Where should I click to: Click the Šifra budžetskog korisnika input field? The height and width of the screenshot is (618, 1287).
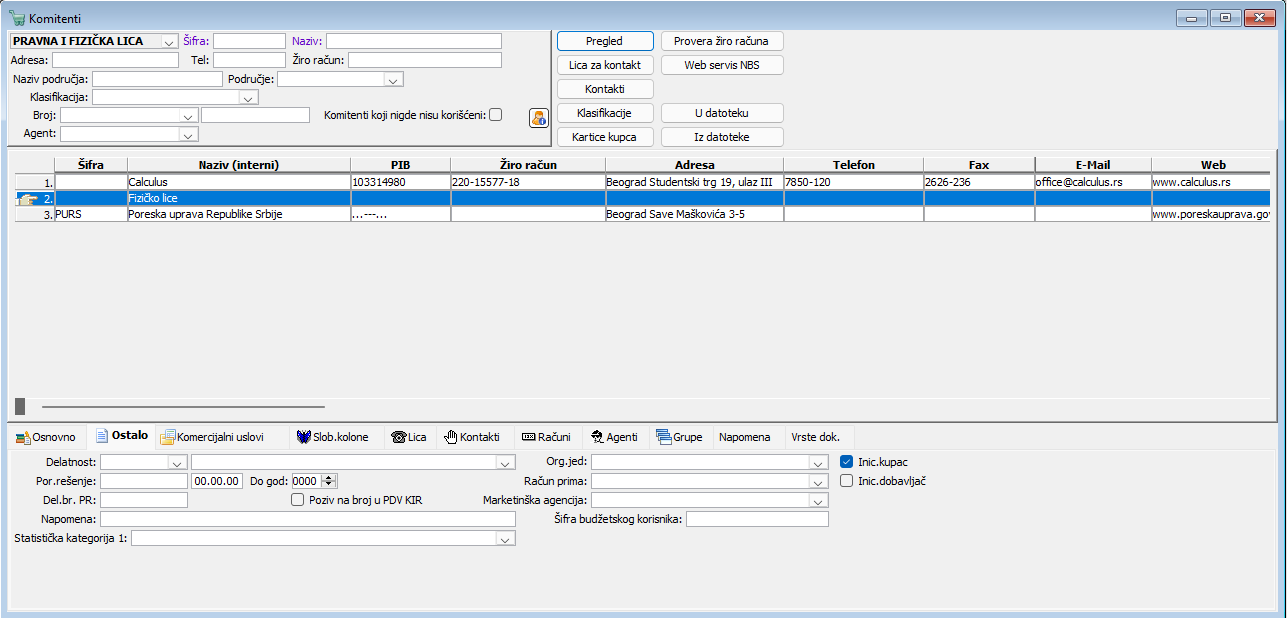click(x=757, y=519)
